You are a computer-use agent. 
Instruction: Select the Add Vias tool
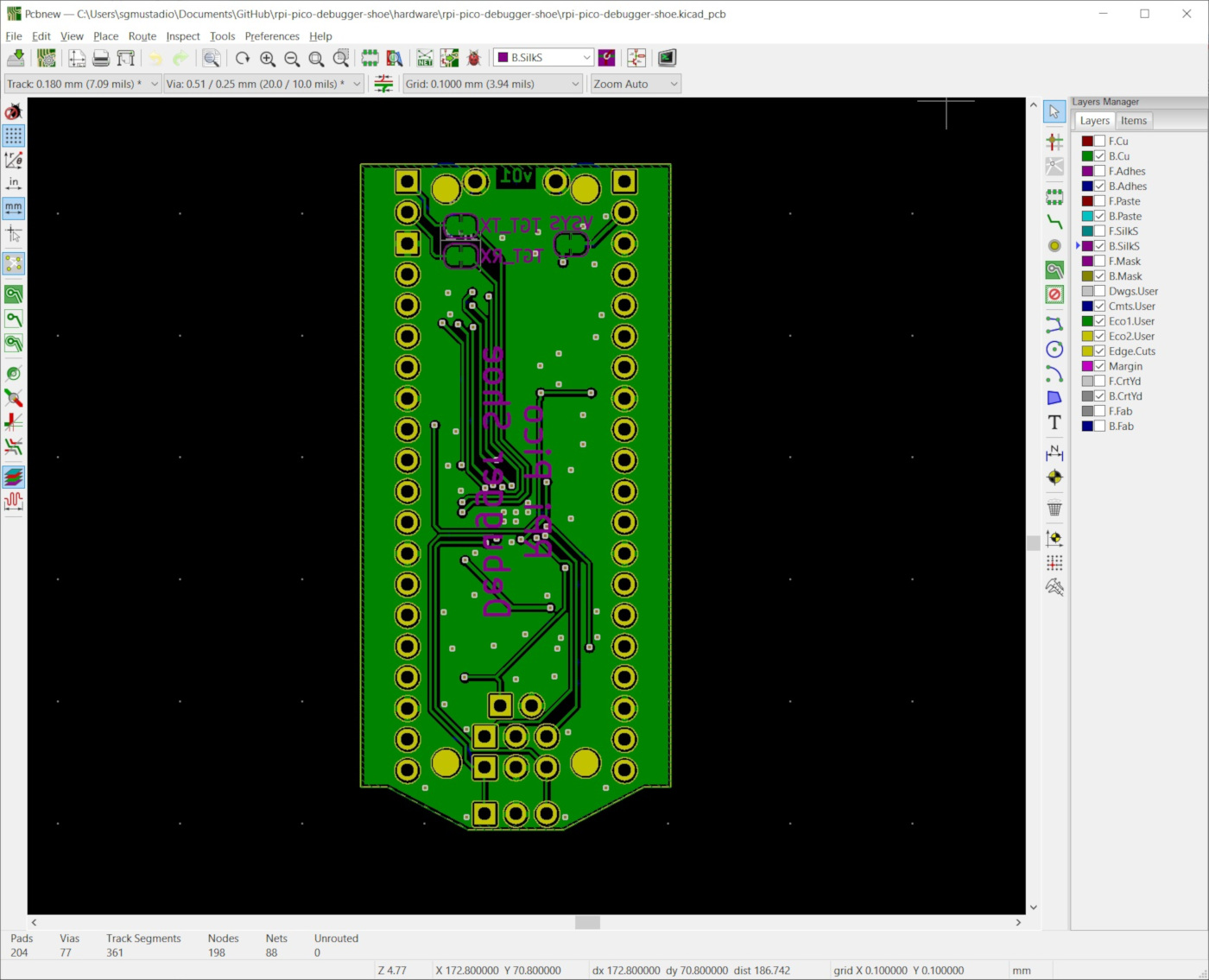(1054, 246)
